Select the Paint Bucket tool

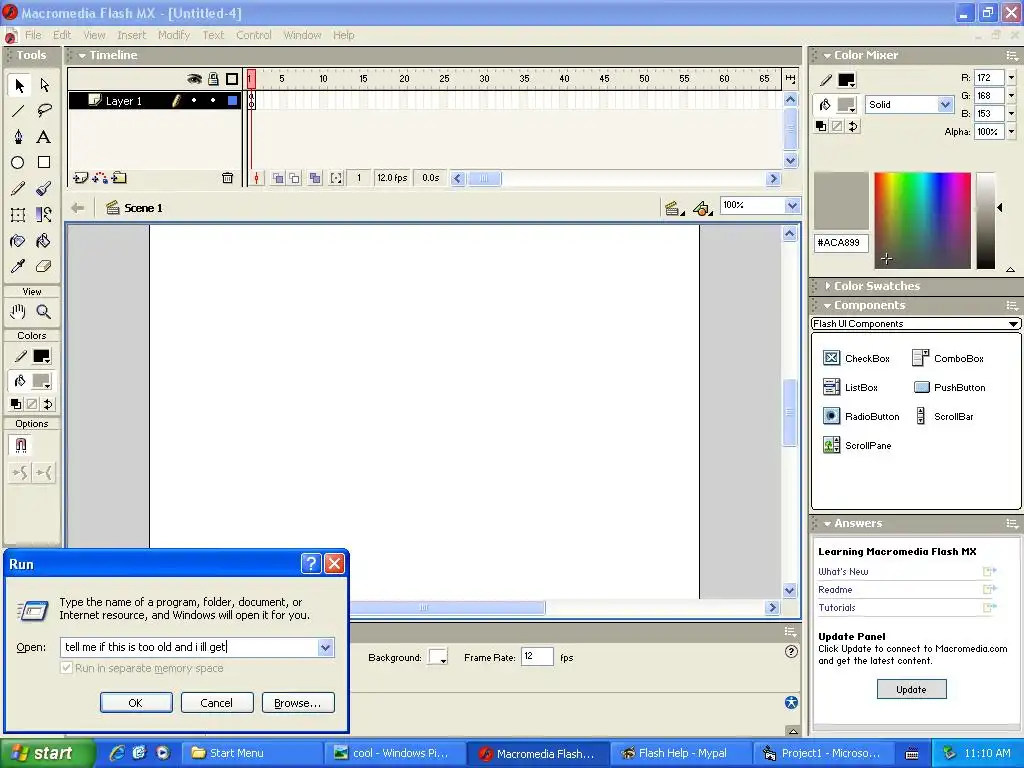(x=44, y=241)
